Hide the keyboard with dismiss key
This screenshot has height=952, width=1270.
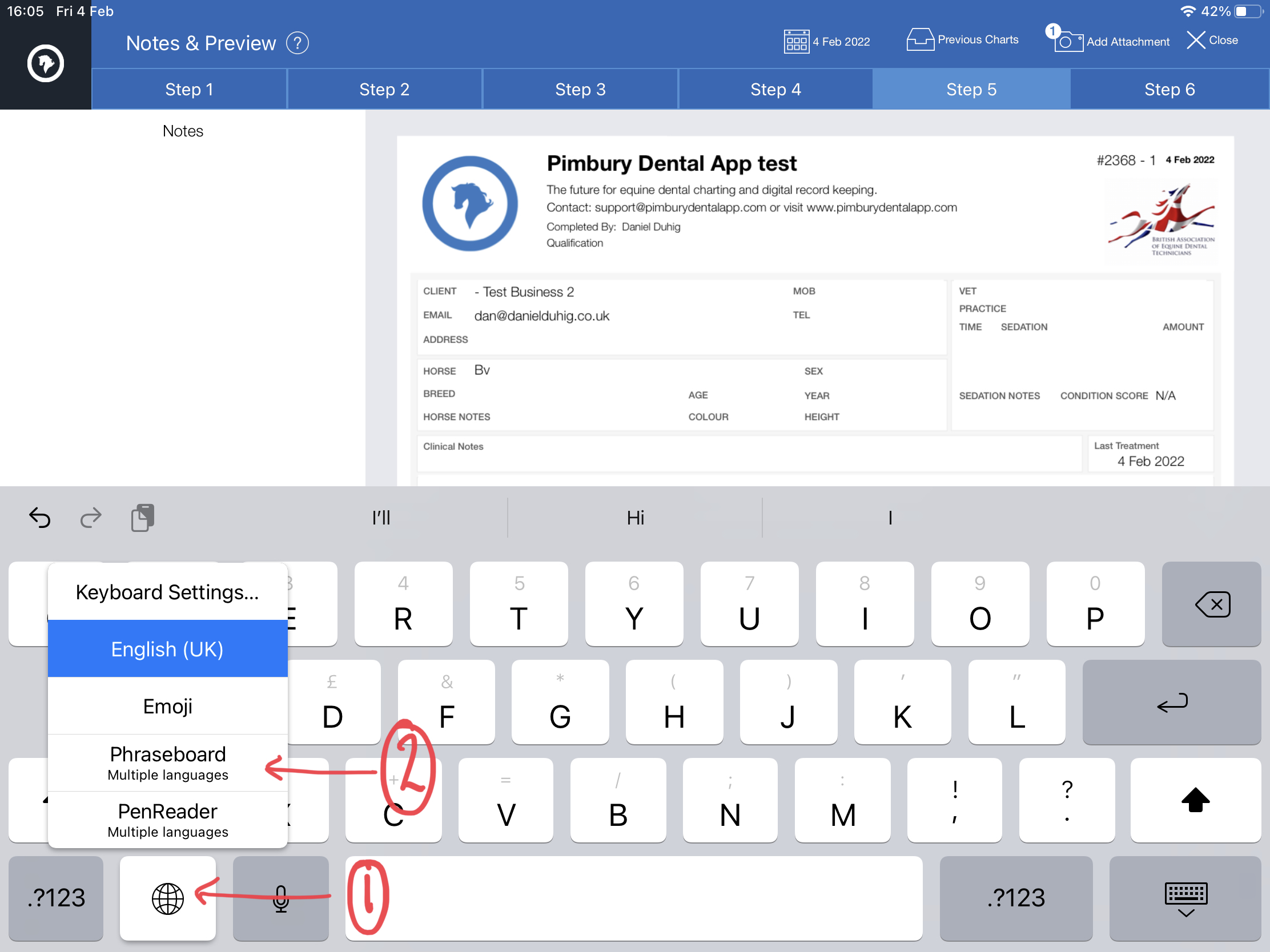(1185, 898)
